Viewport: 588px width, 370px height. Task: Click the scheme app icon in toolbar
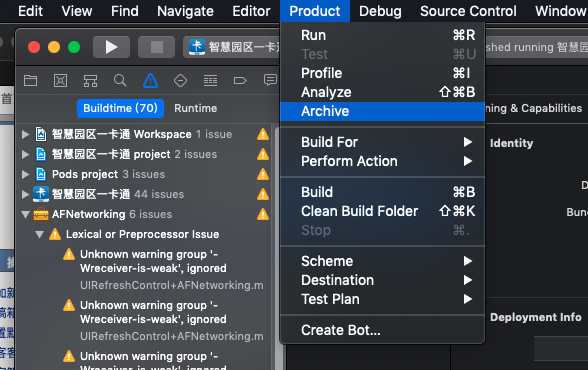coord(197,47)
